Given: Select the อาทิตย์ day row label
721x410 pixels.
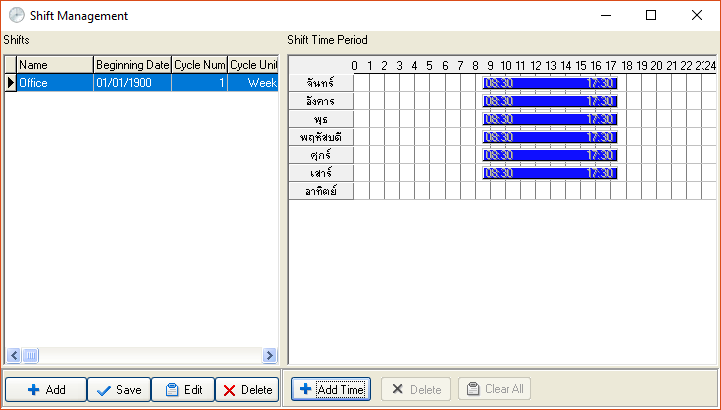Looking at the screenshot, I should coord(321,191).
